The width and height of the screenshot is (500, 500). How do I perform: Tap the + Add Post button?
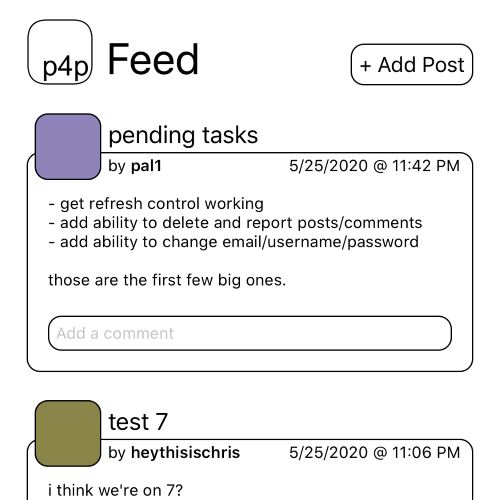pos(412,64)
